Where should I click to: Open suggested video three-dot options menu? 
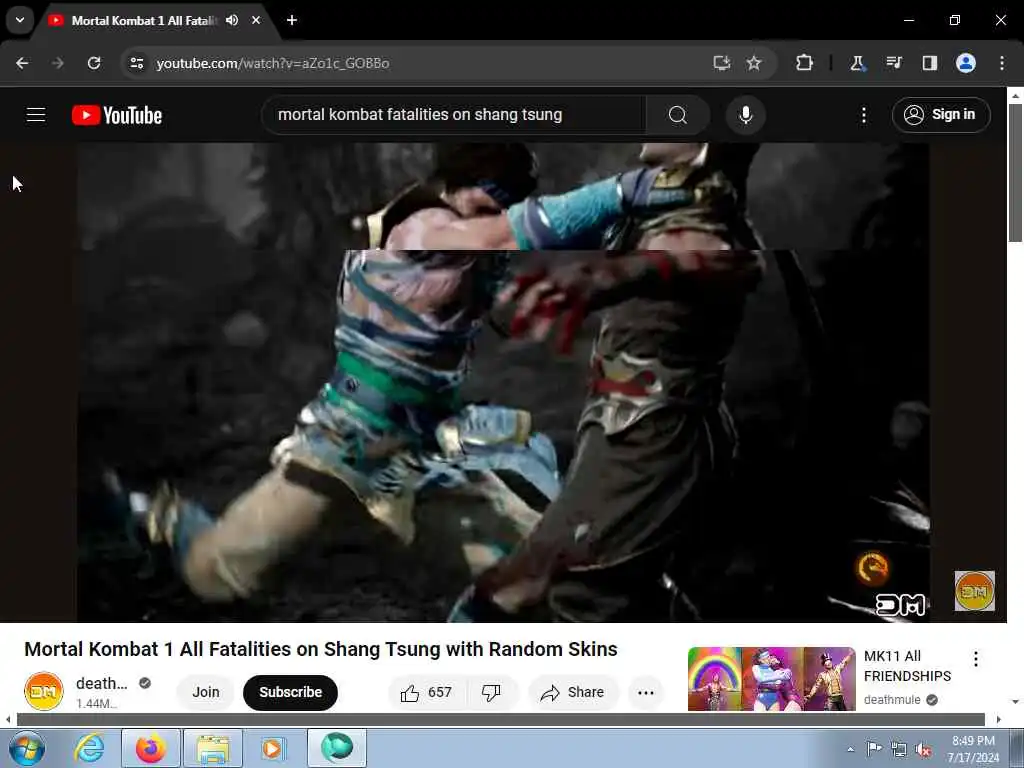click(976, 658)
